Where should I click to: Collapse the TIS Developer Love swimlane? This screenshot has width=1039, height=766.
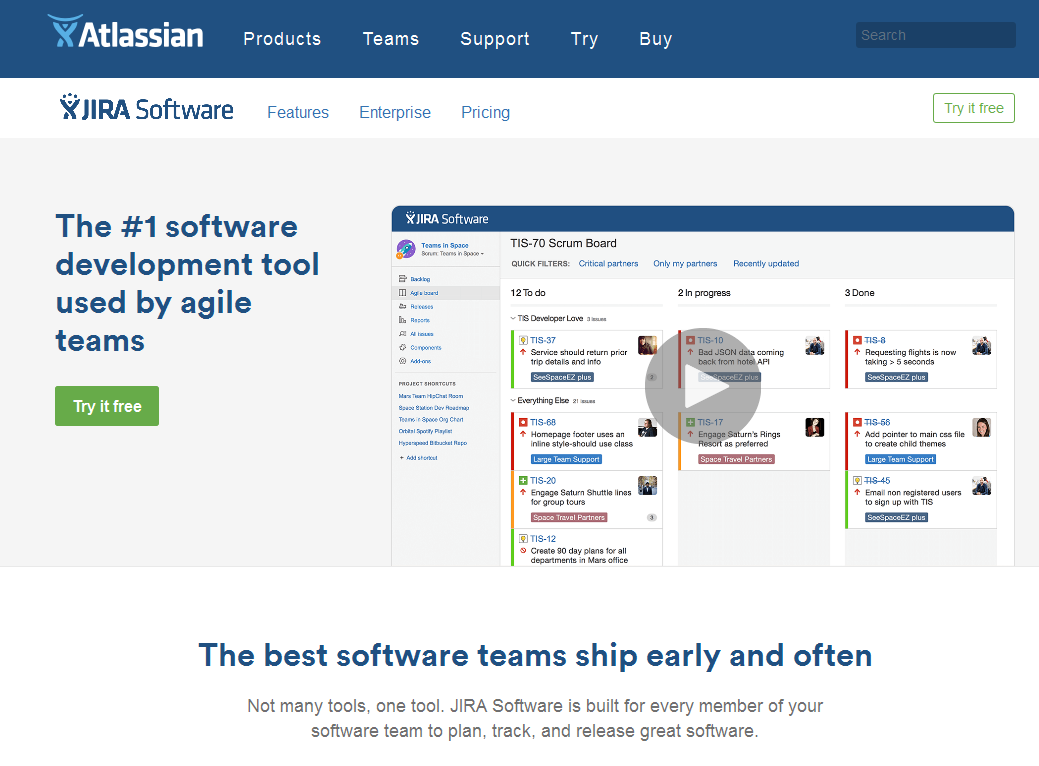coord(513,318)
